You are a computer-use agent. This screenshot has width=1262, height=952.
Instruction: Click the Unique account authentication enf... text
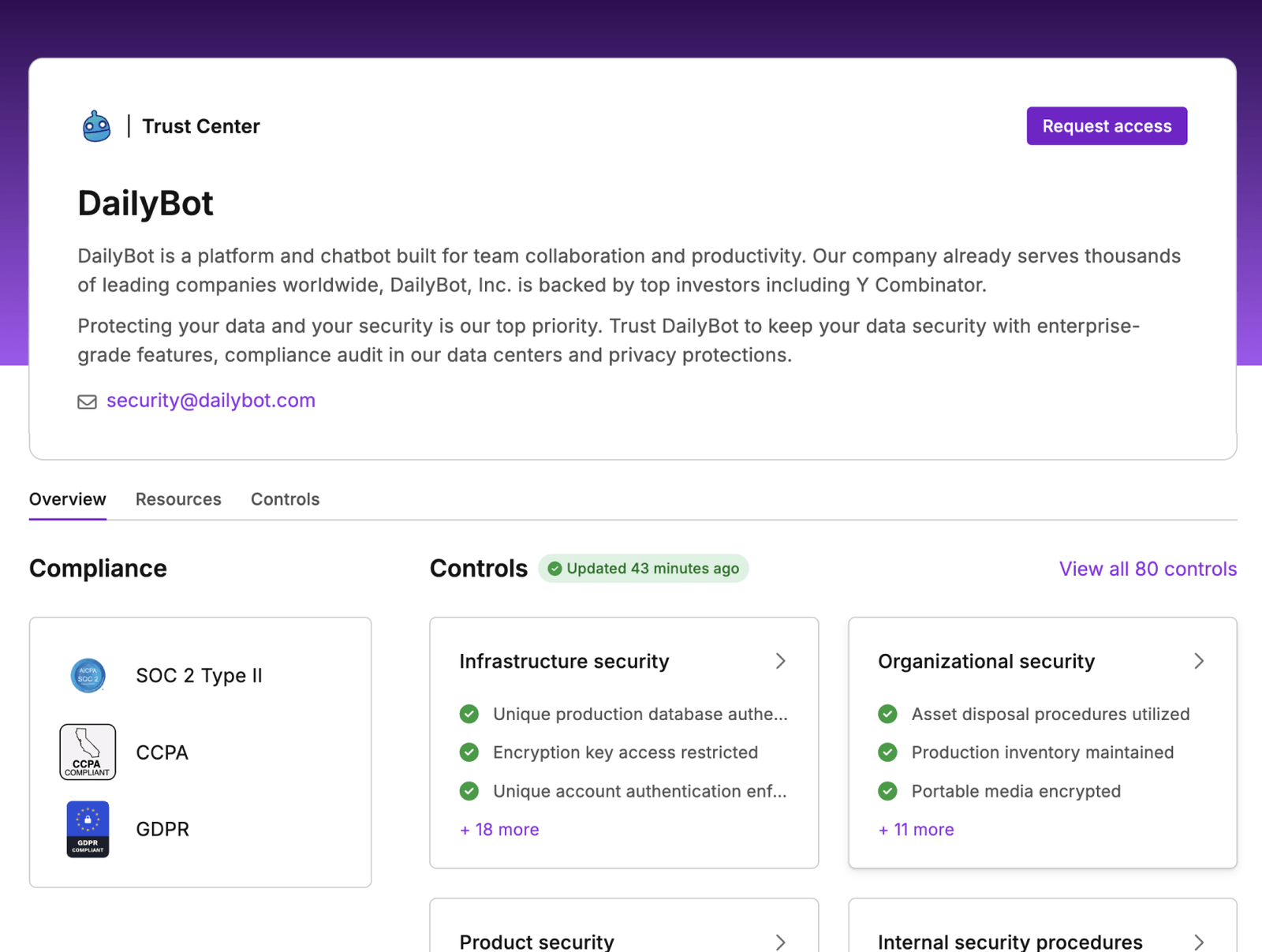[640, 791]
